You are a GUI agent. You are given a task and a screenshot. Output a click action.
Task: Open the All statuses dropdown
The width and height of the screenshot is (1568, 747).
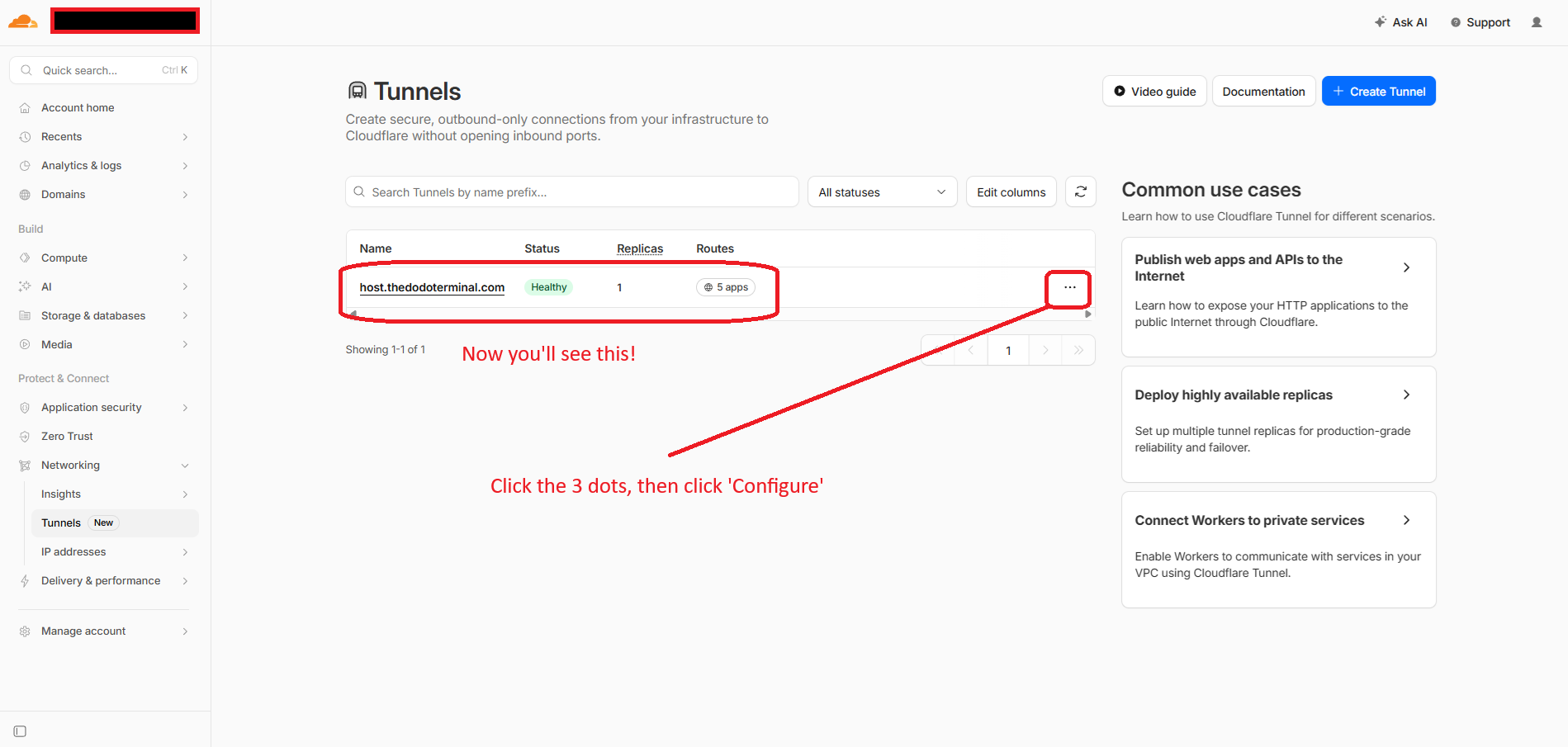pos(882,191)
